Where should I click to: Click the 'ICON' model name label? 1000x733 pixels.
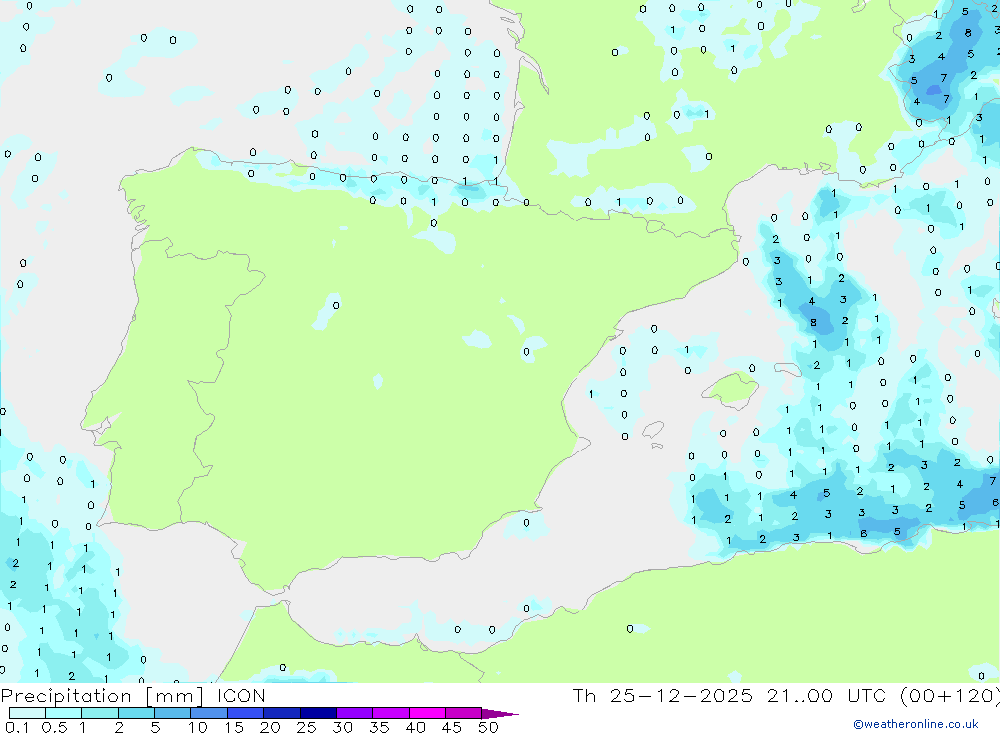(x=241, y=695)
